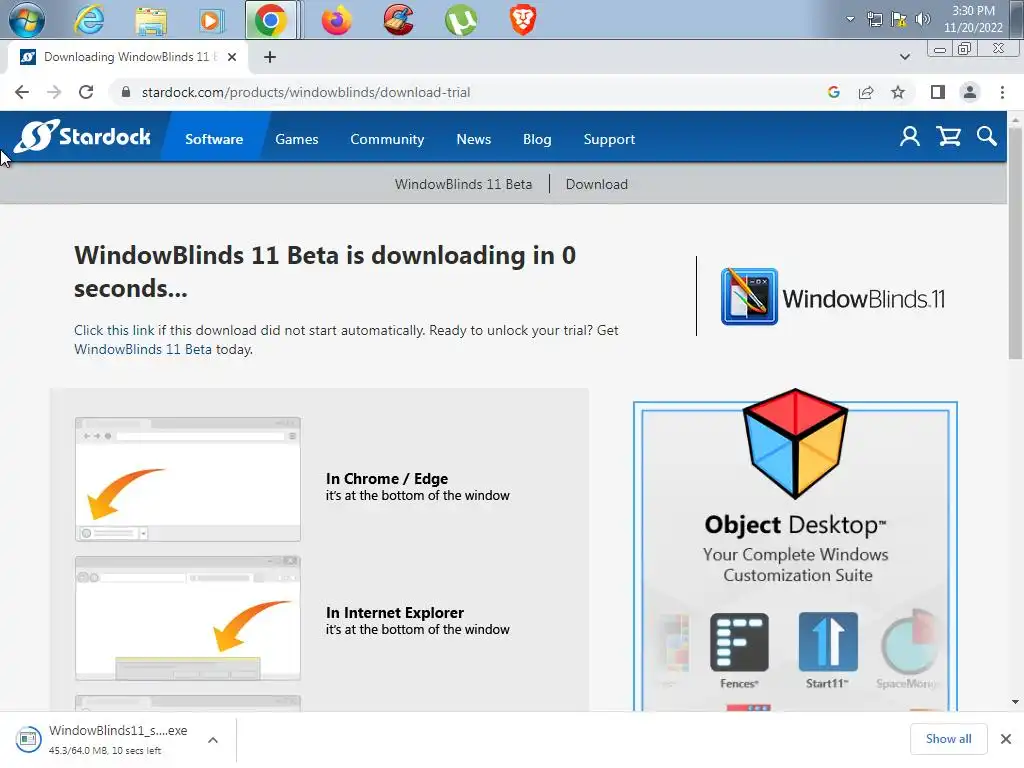This screenshot has height=768, width=1024.
Task: Select the Download subnav link
Action: tap(596, 184)
